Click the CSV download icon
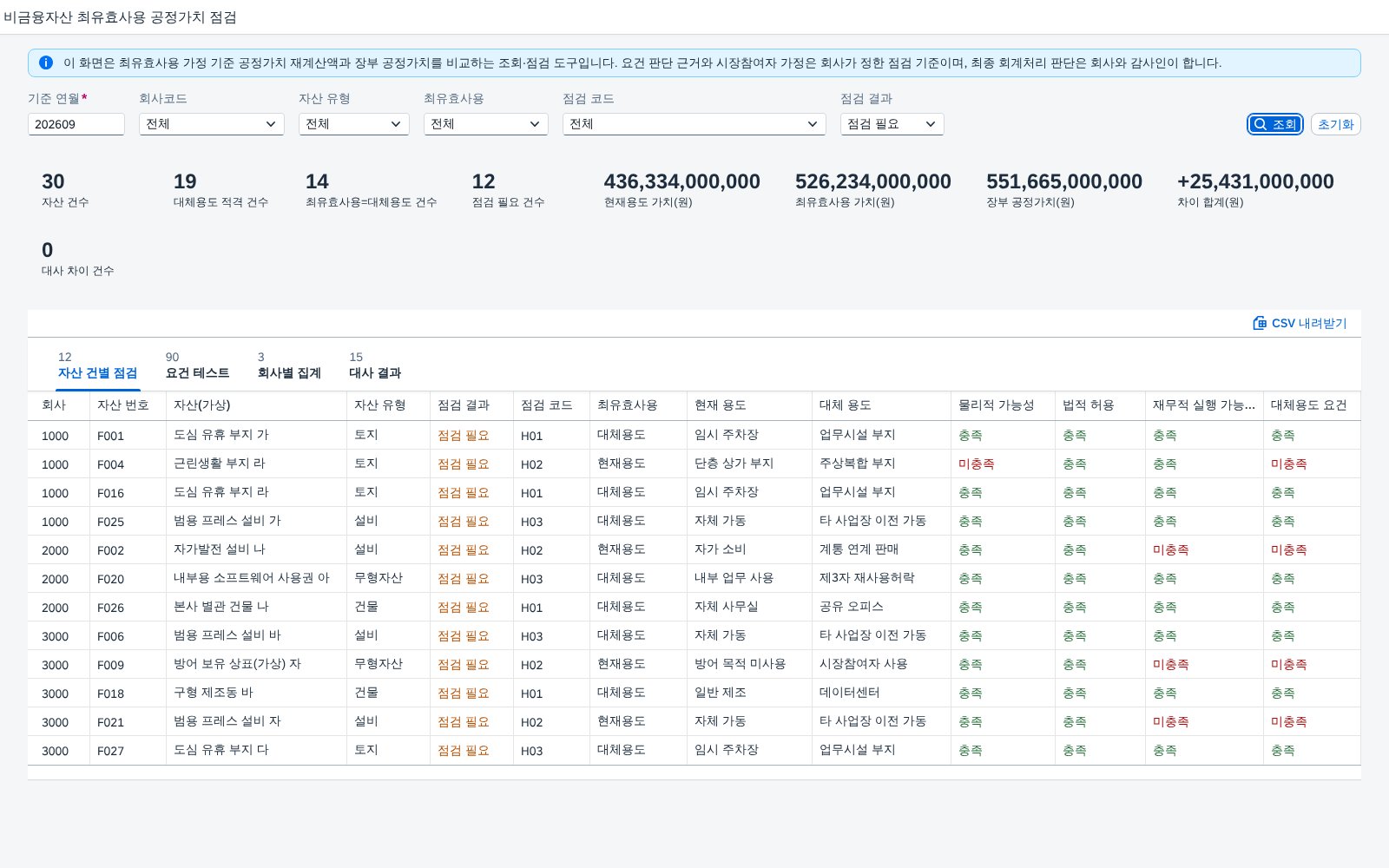Image resolution: width=1389 pixels, height=868 pixels. tap(1260, 323)
